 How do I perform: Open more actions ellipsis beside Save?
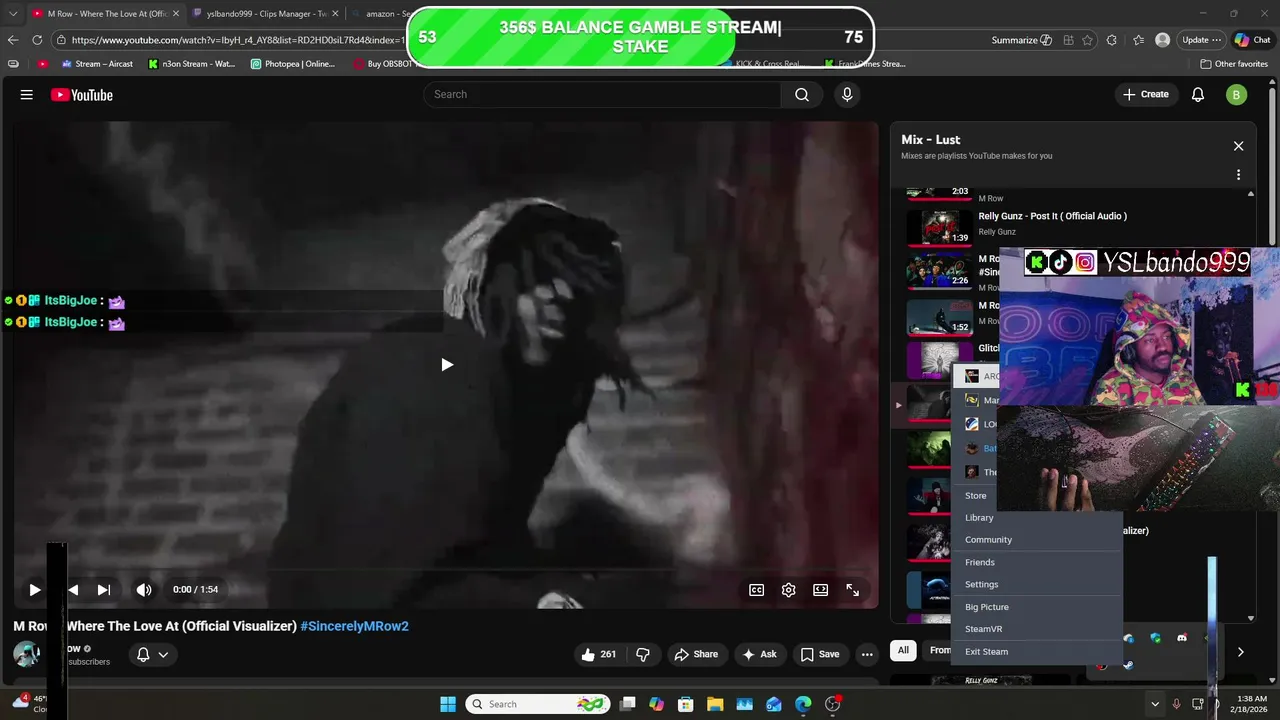867,654
